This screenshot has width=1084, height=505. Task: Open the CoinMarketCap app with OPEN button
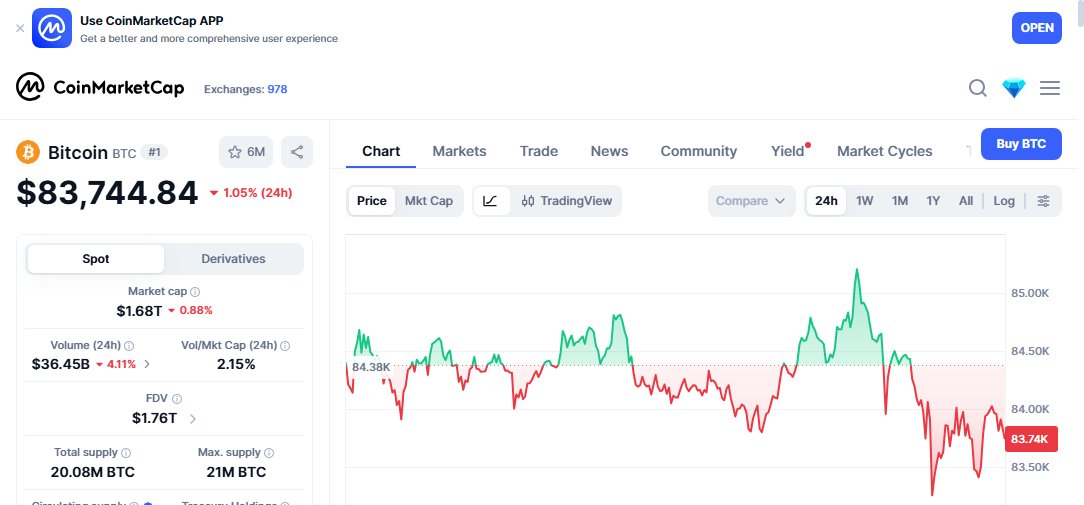coord(1036,28)
